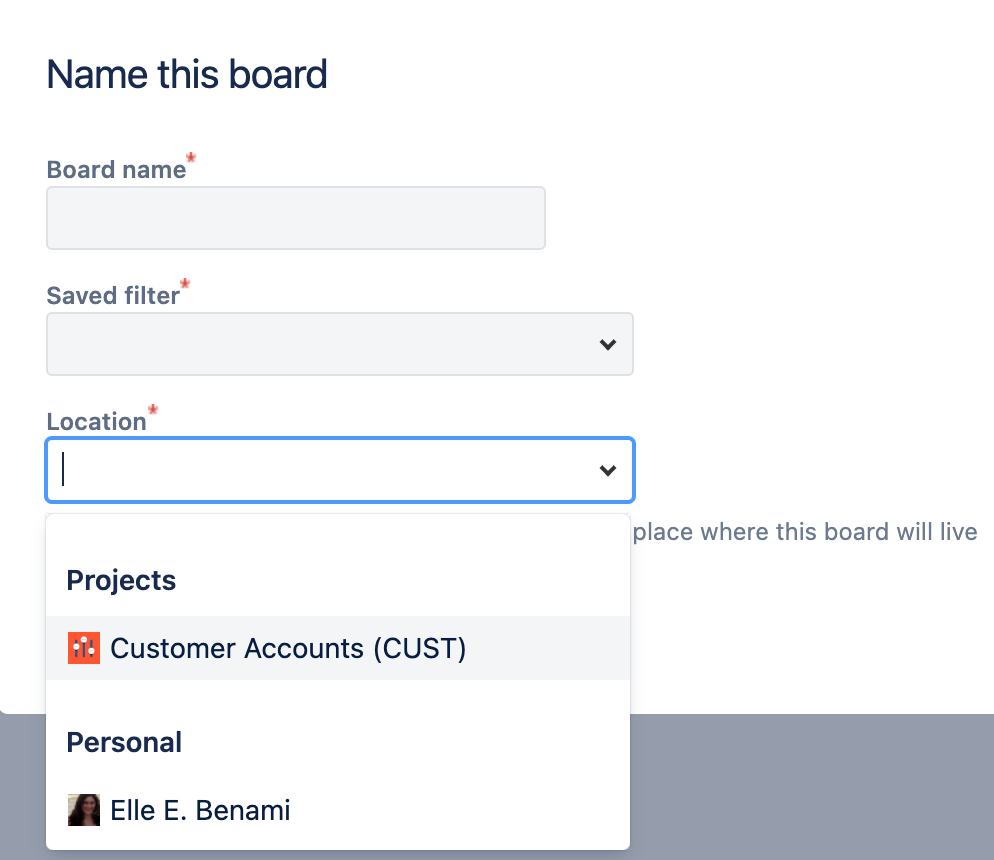Click the Board name text field
Viewport: 994px width, 860px height.
pos(295,218)
